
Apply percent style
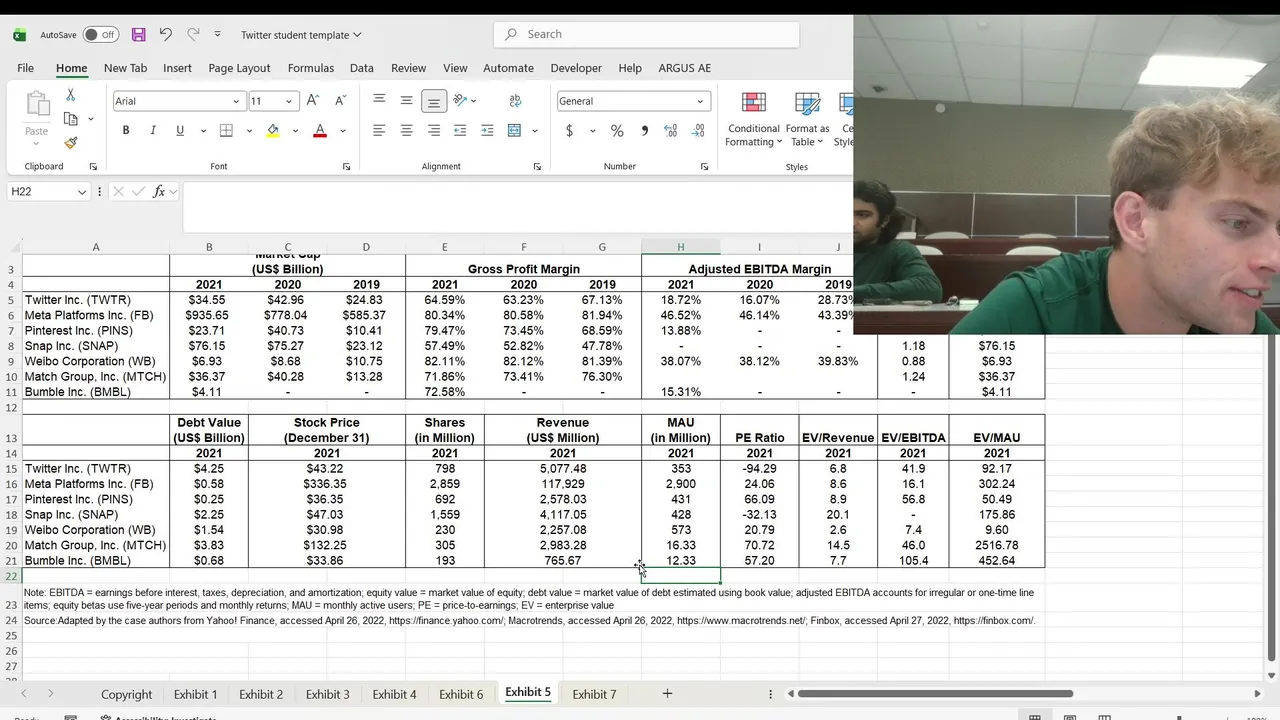(617, 131)
